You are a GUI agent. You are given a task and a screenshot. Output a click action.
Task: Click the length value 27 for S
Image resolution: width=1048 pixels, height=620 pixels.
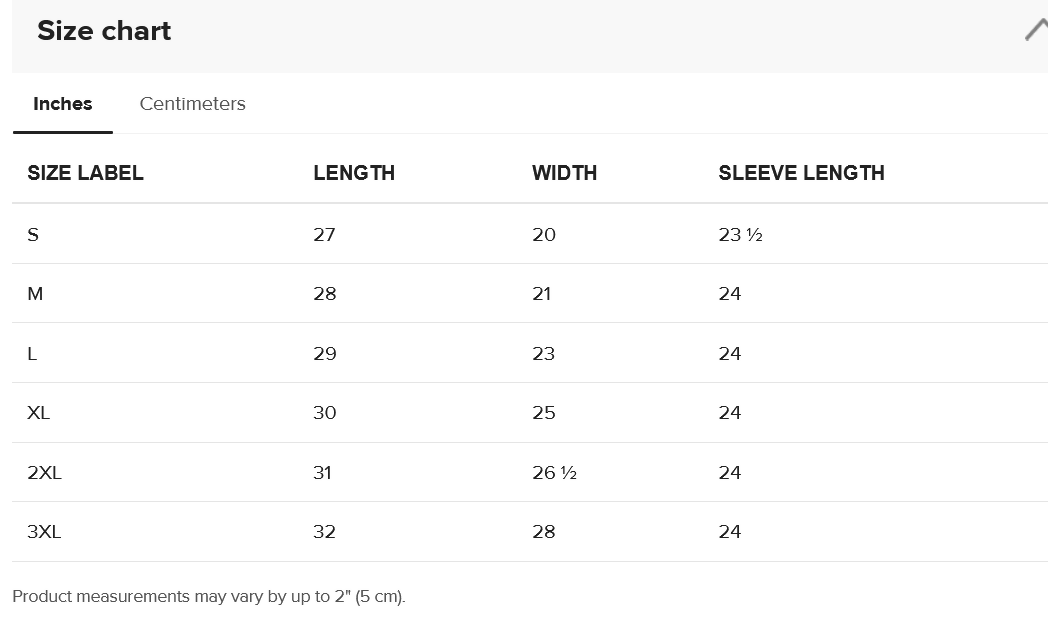pos(324,235)
